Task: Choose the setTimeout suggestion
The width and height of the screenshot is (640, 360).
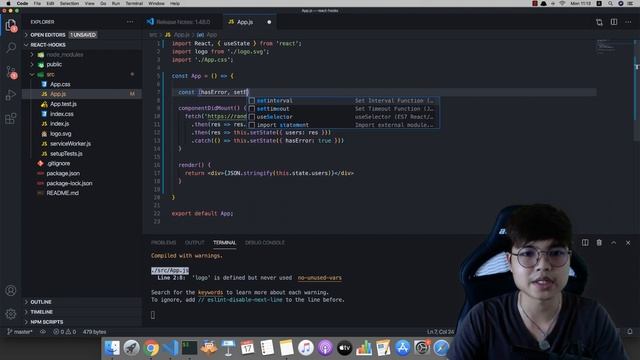Action: pos(343,109)
